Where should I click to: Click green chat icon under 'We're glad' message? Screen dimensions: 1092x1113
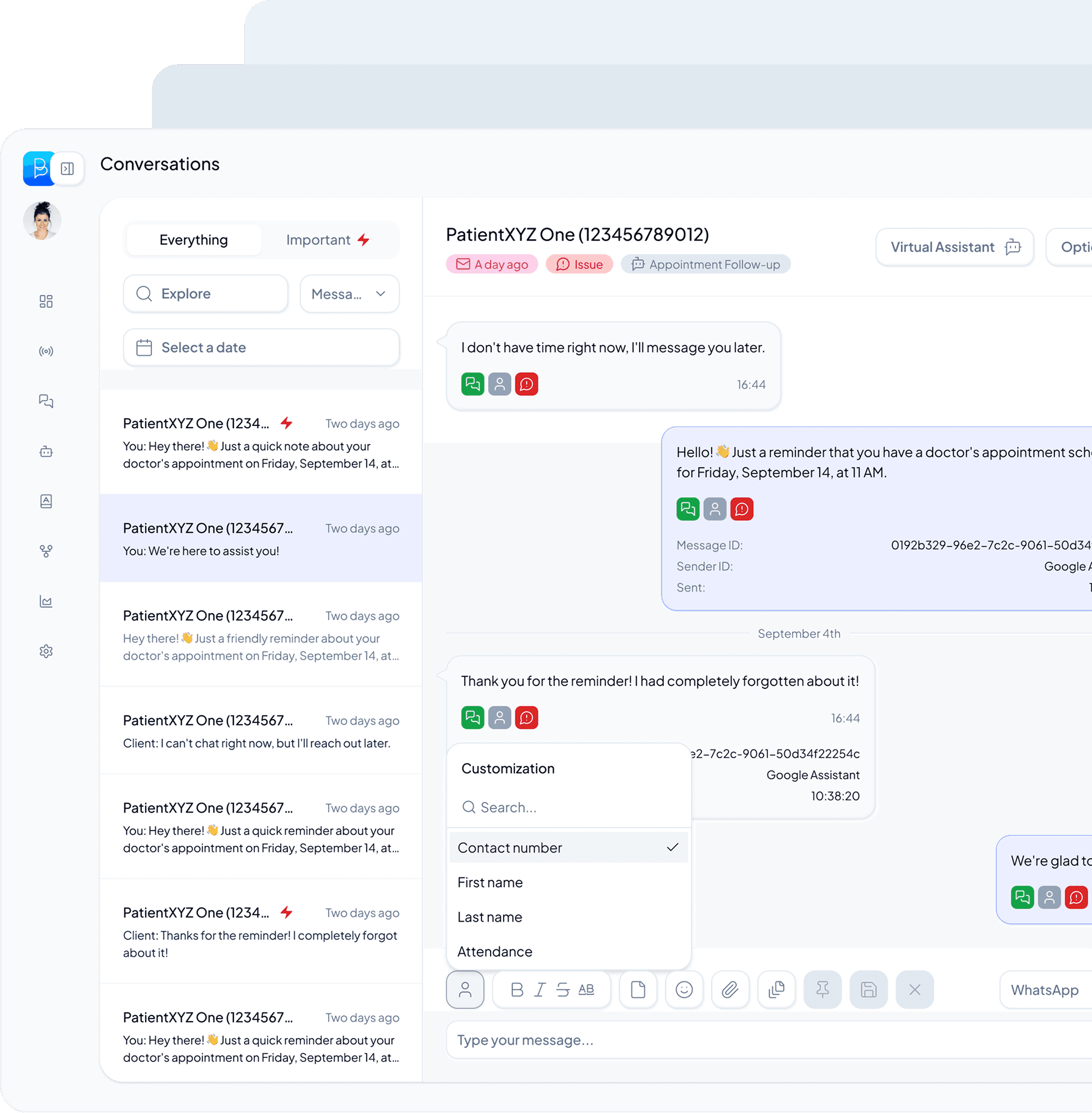(x=1022, y=897)
